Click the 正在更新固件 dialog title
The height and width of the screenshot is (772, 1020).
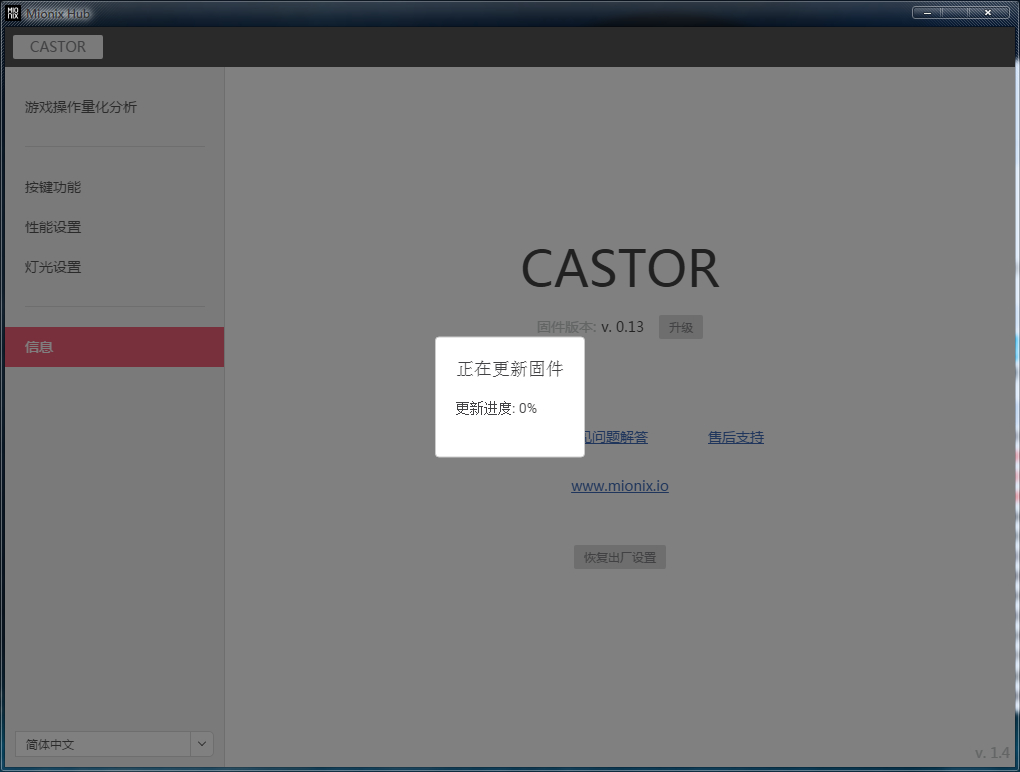pyautogui.click(x=510, y=369)
